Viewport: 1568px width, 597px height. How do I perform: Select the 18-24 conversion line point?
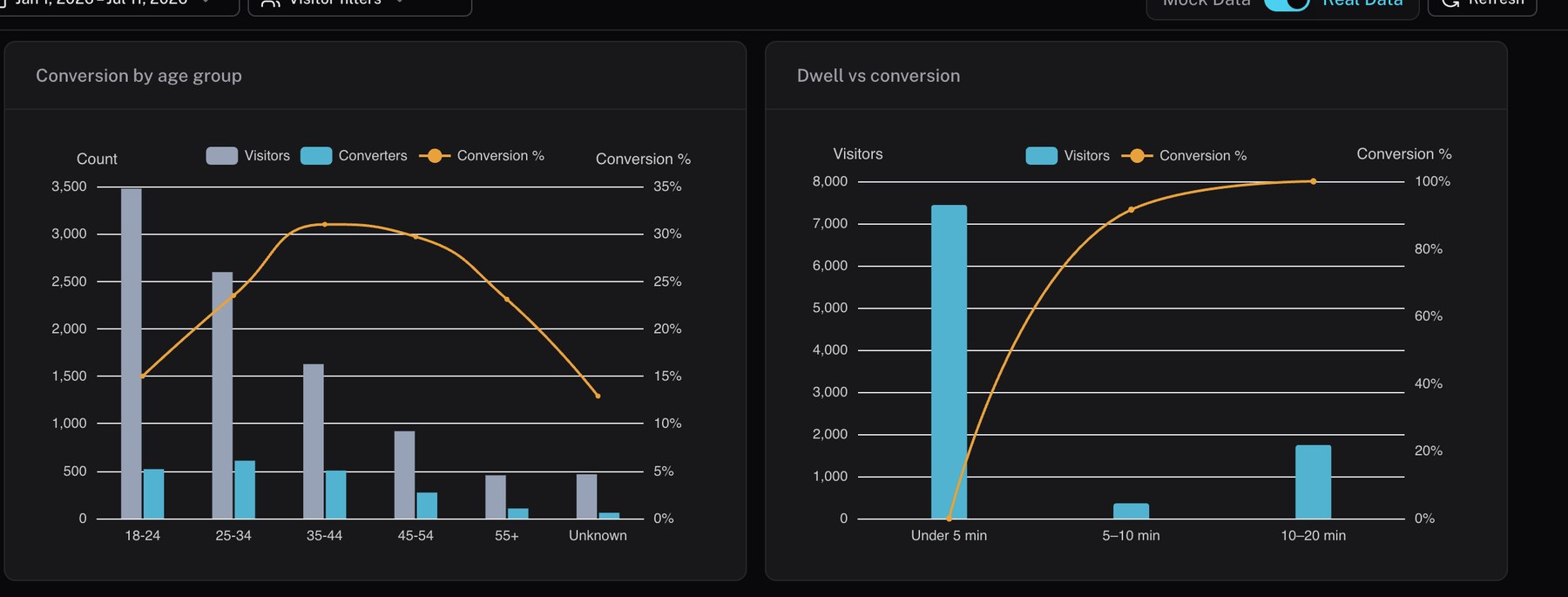tap(142, 377)
